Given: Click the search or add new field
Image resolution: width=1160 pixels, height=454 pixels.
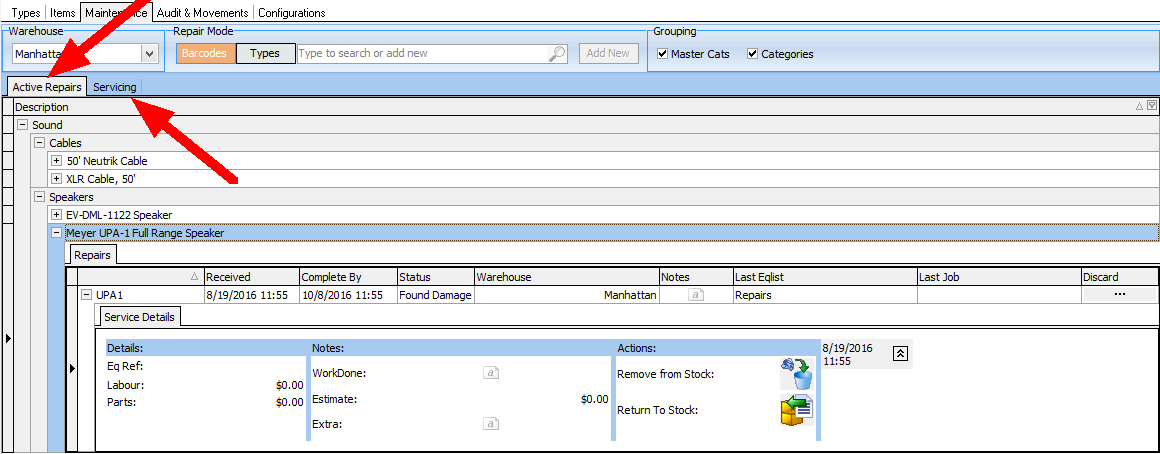Looking at the screenshot, I should pos(420,54).
